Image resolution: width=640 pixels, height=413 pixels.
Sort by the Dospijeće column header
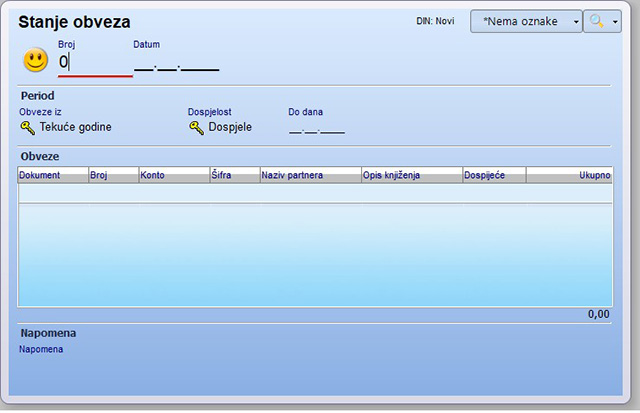[494, 175]
